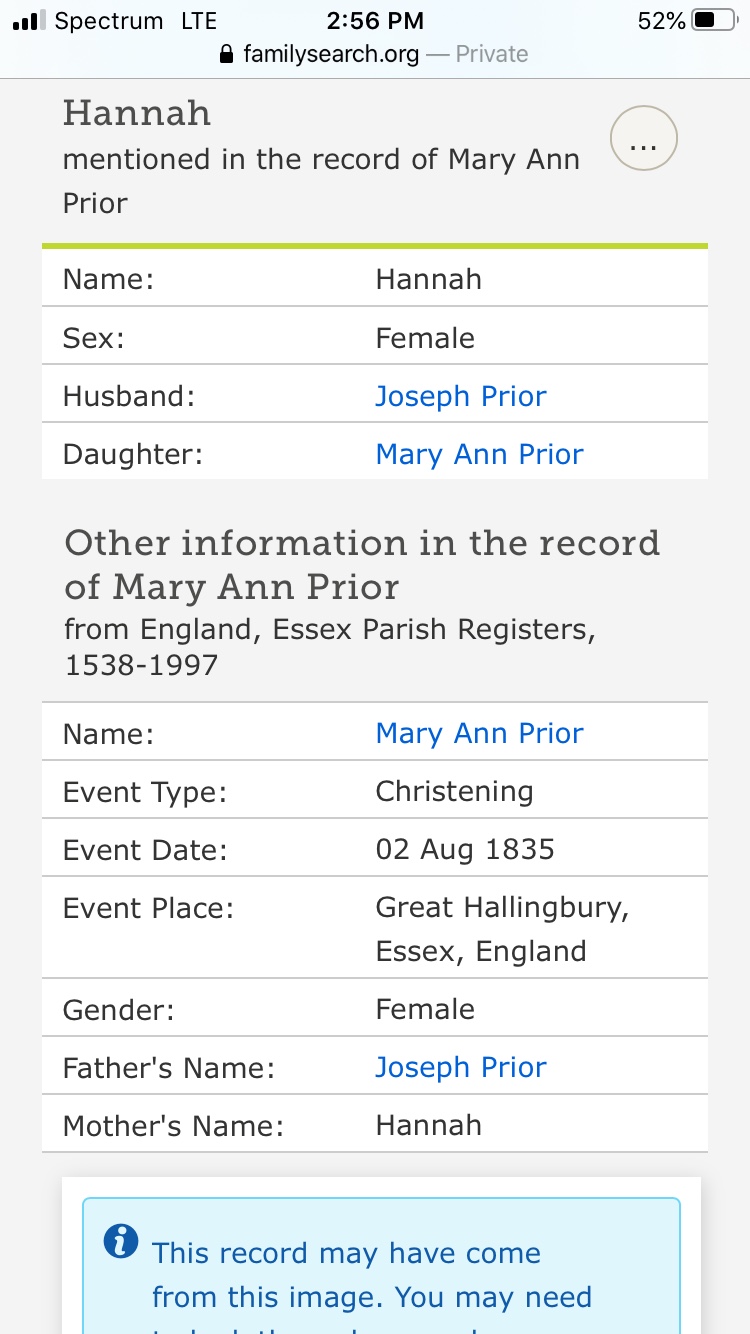Tap the 2:56 PM clock in status bar
Image resolution: width=750 pixels, height=1334 pixels.
tap(375, 21)
